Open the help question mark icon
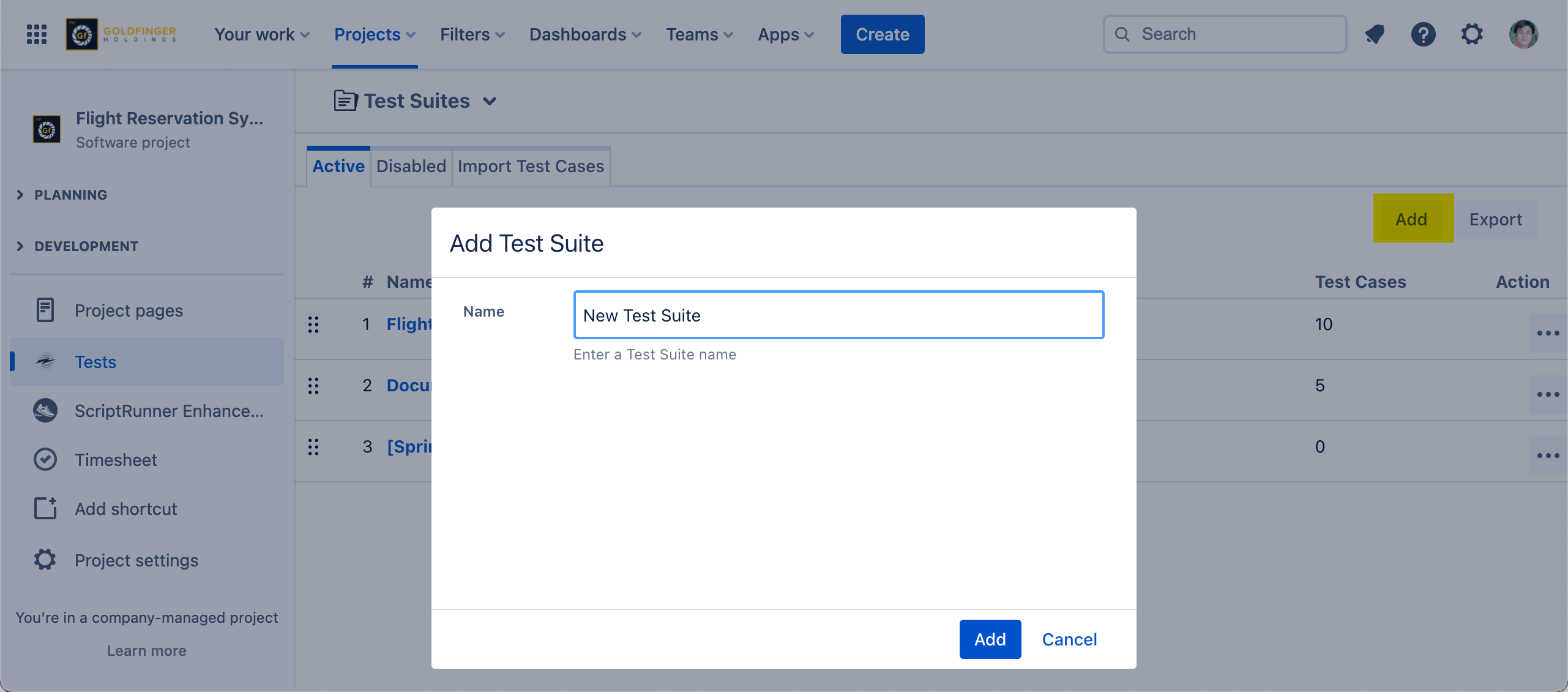This screenshot has height=692, width=1568. pos(1423,34)
